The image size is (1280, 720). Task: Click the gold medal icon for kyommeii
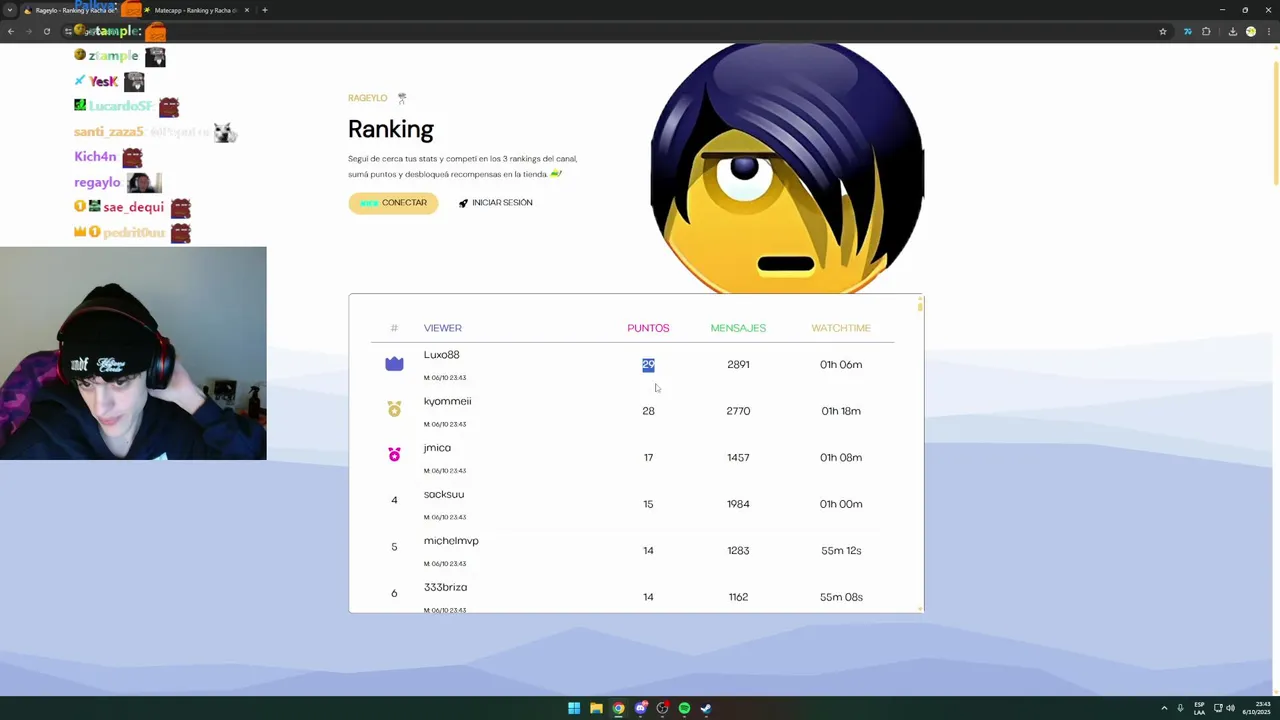point(394,409)
